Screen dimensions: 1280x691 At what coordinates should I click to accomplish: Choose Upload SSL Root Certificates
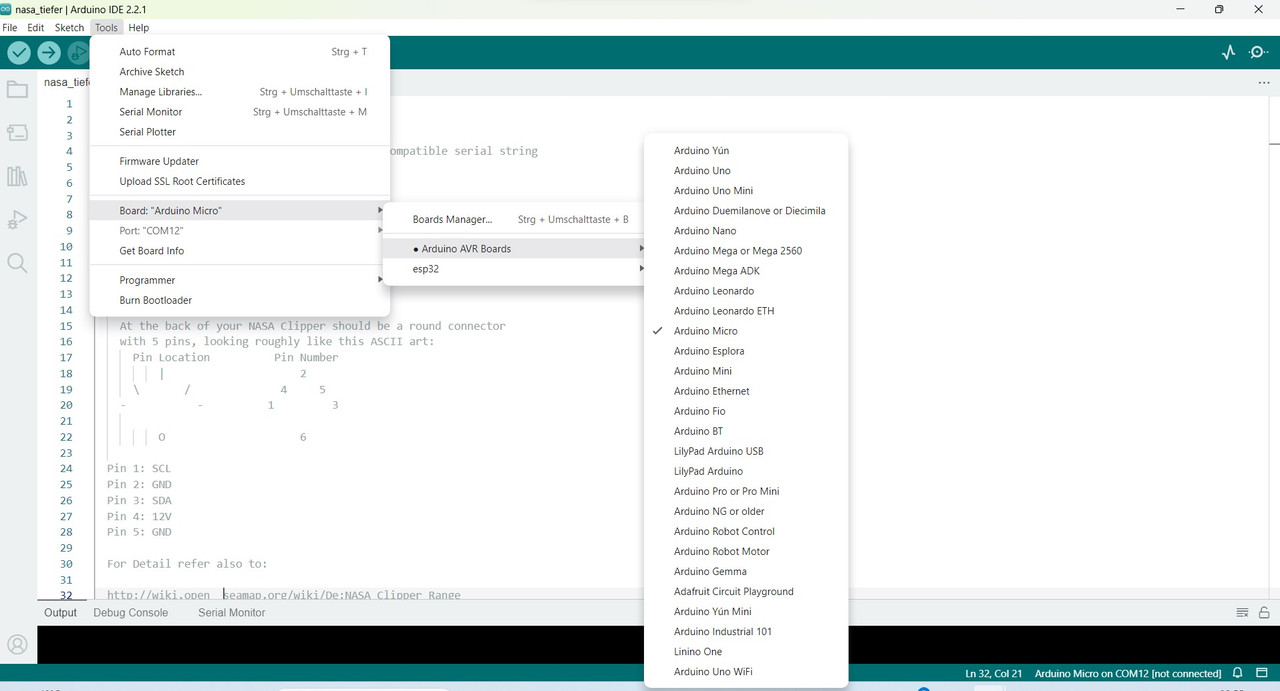pyautogui.click(x=240, y=181)
